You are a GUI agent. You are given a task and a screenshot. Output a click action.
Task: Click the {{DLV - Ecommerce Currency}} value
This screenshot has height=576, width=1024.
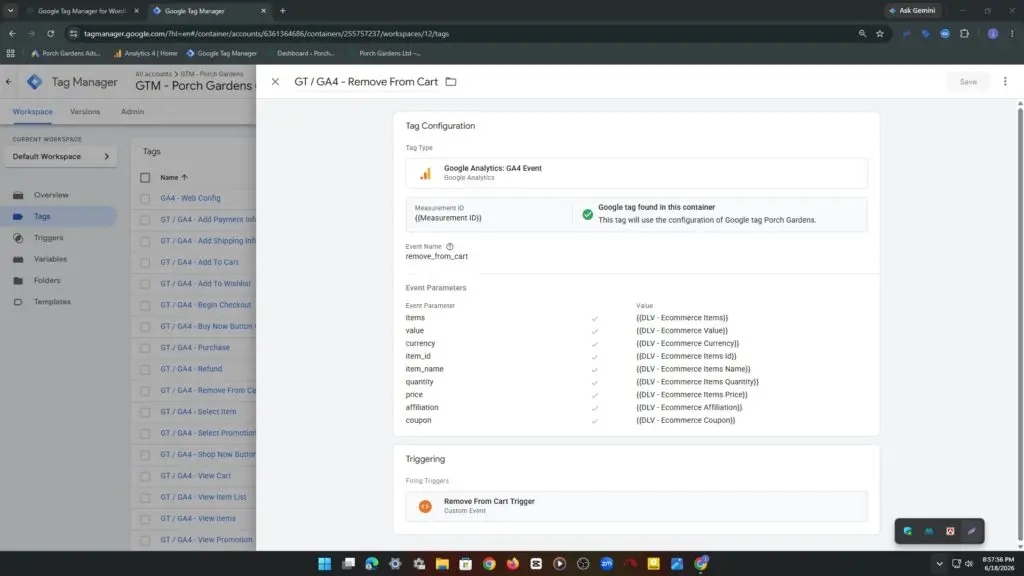click(x=687, y=343)
